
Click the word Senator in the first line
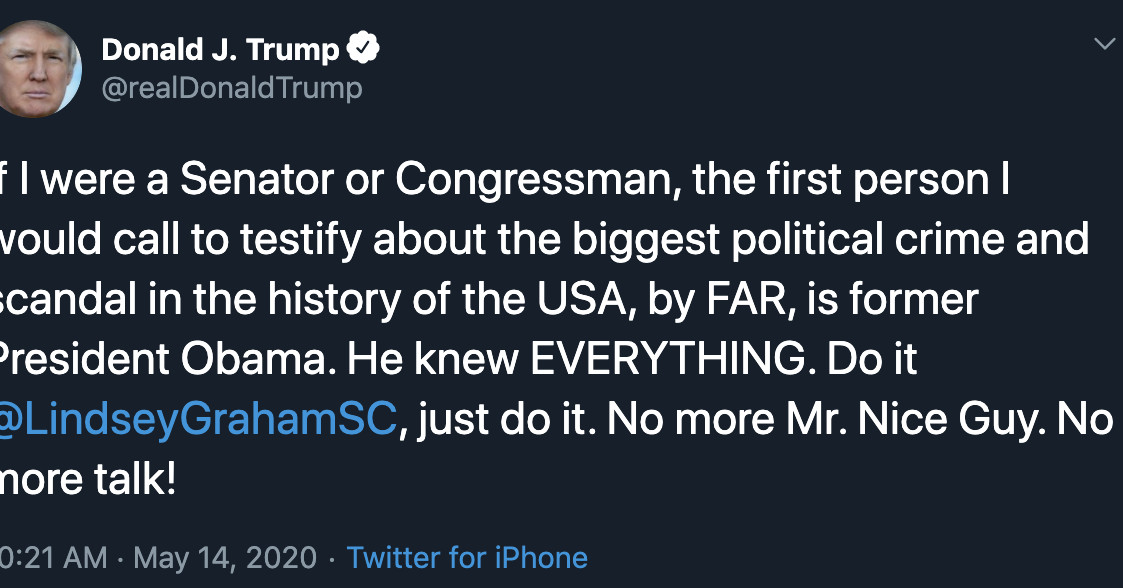pyautogui.click(x=256, y=179)
